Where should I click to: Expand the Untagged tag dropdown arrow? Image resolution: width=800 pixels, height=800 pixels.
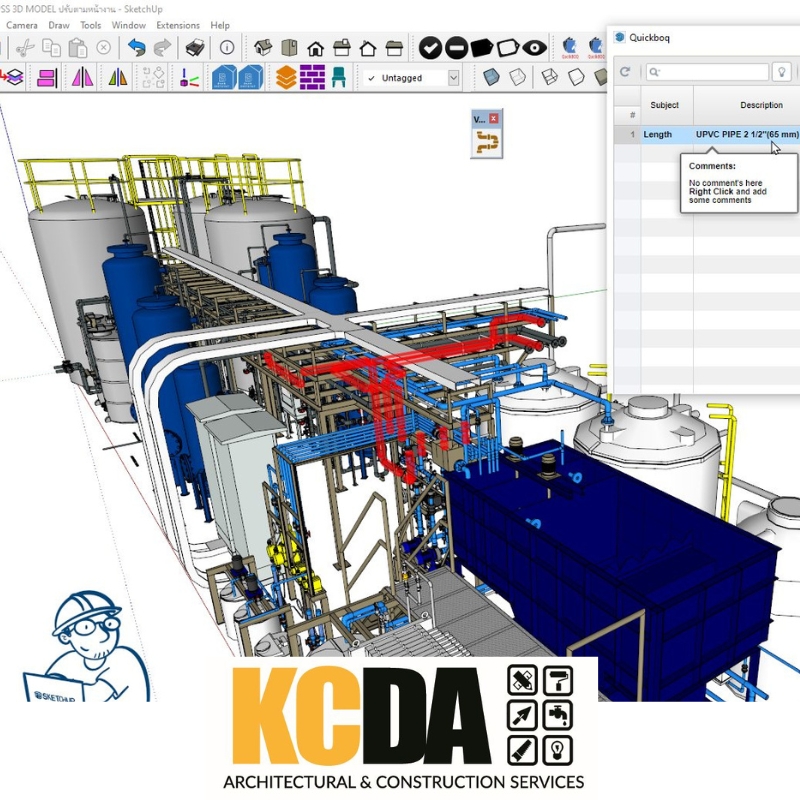point(453,78)
